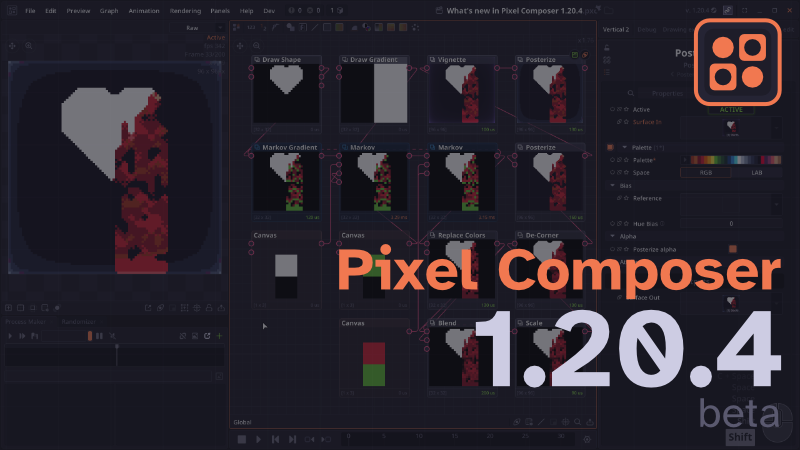The image size is (800, 450).
Task: Open the Panels menu
Action: click(220, 11)
